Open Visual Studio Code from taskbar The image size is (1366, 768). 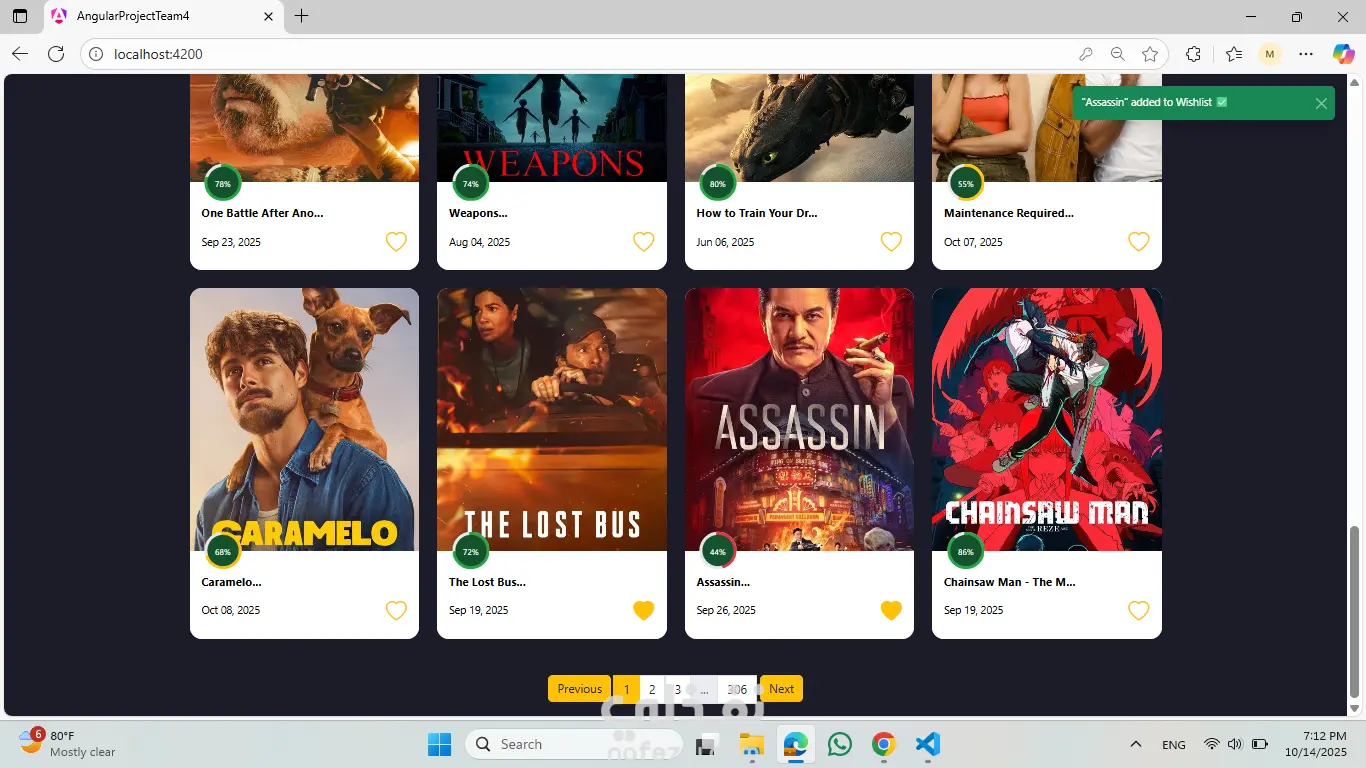tap(928, 744)
